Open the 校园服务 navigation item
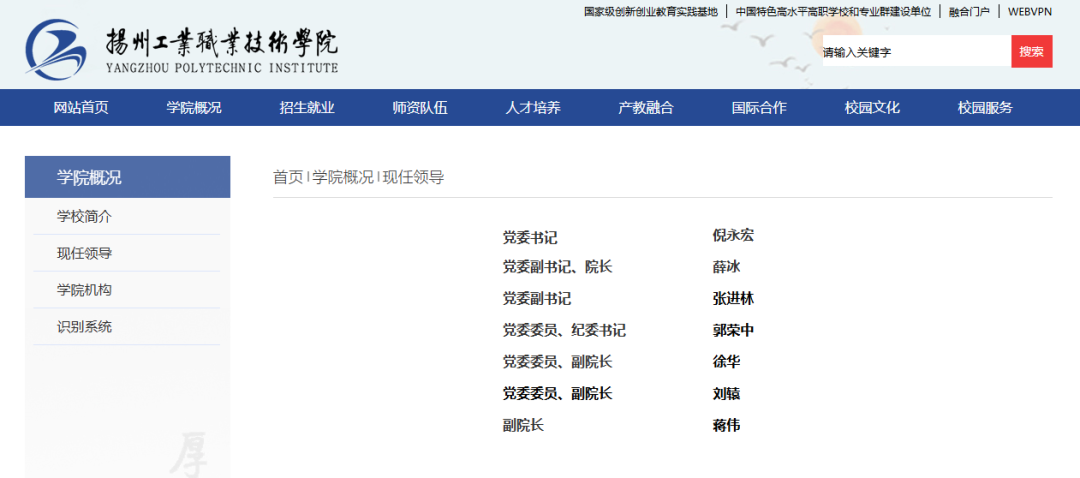This screenshot has width=1080, height=478. (985, 108)
